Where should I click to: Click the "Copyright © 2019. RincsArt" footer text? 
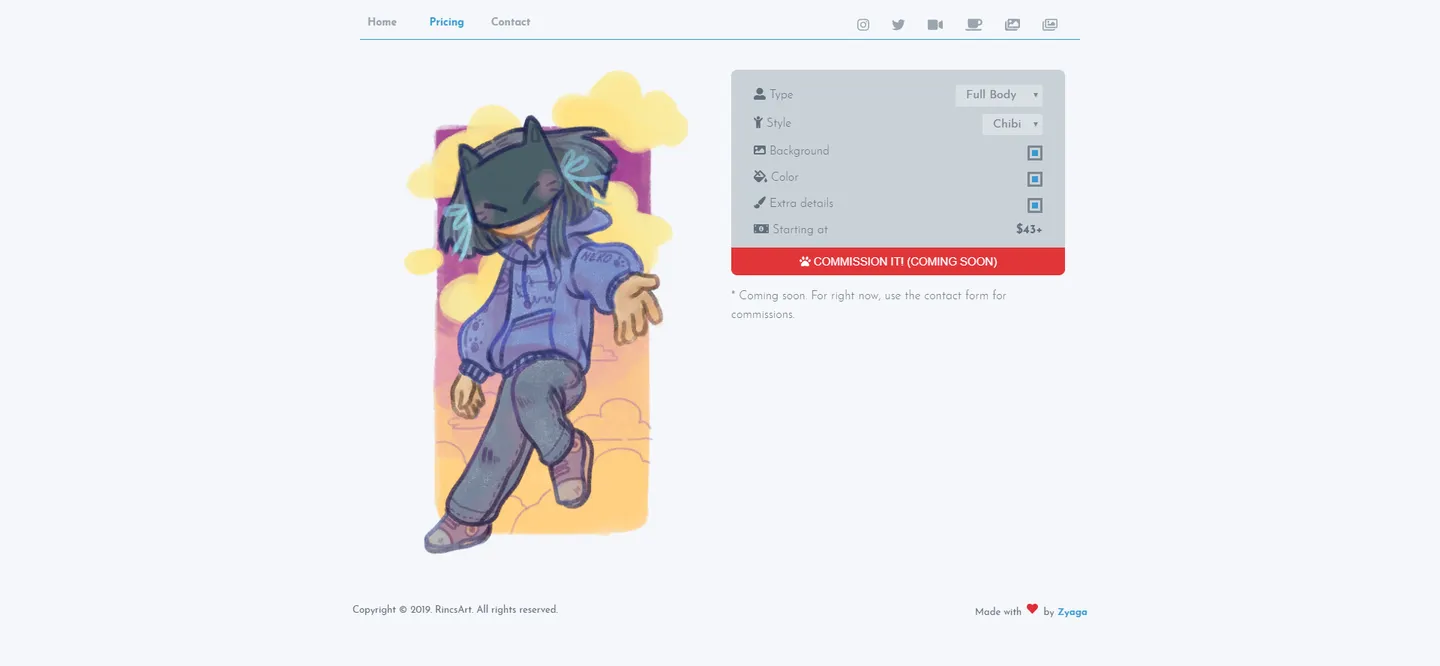455,610
